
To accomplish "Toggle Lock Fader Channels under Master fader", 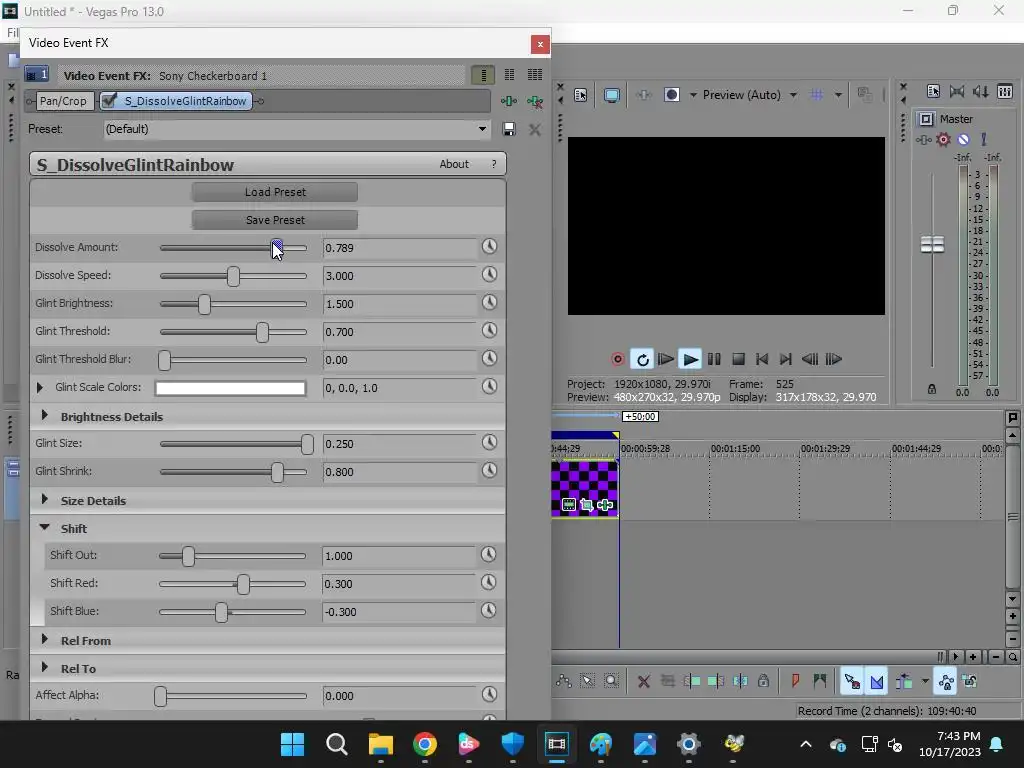I will (x=932, y=389).
